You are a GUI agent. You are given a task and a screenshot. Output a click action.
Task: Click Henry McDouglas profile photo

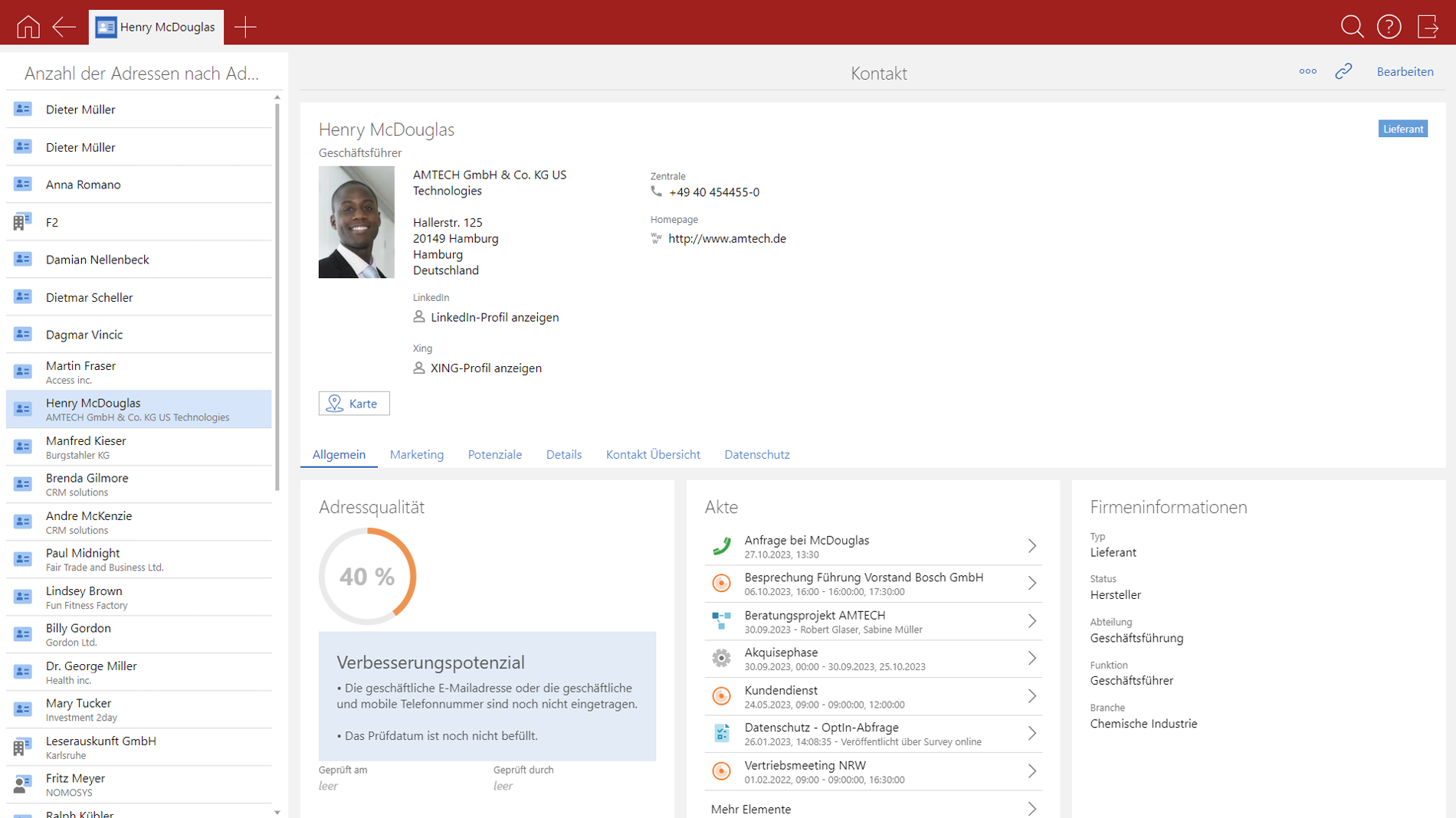coord(356,222)
